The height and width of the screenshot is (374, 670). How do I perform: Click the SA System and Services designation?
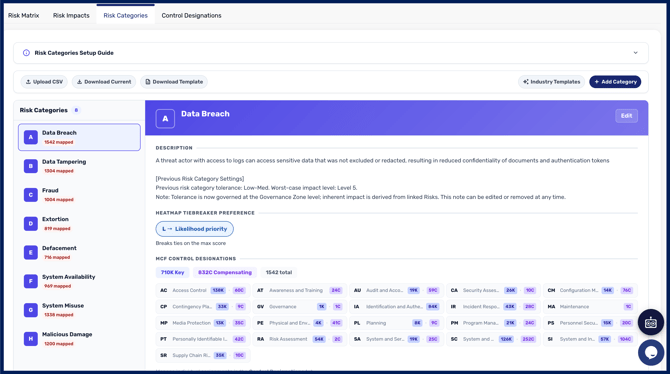point(397,339)
